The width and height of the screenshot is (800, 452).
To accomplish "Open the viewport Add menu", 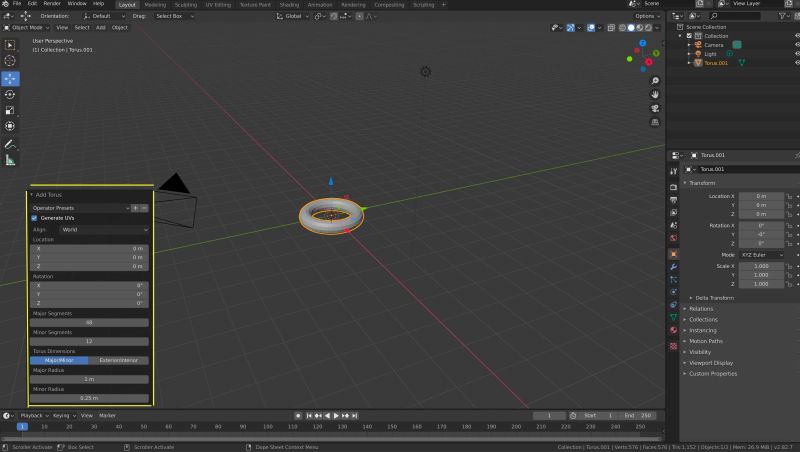I will coord(101,28).
